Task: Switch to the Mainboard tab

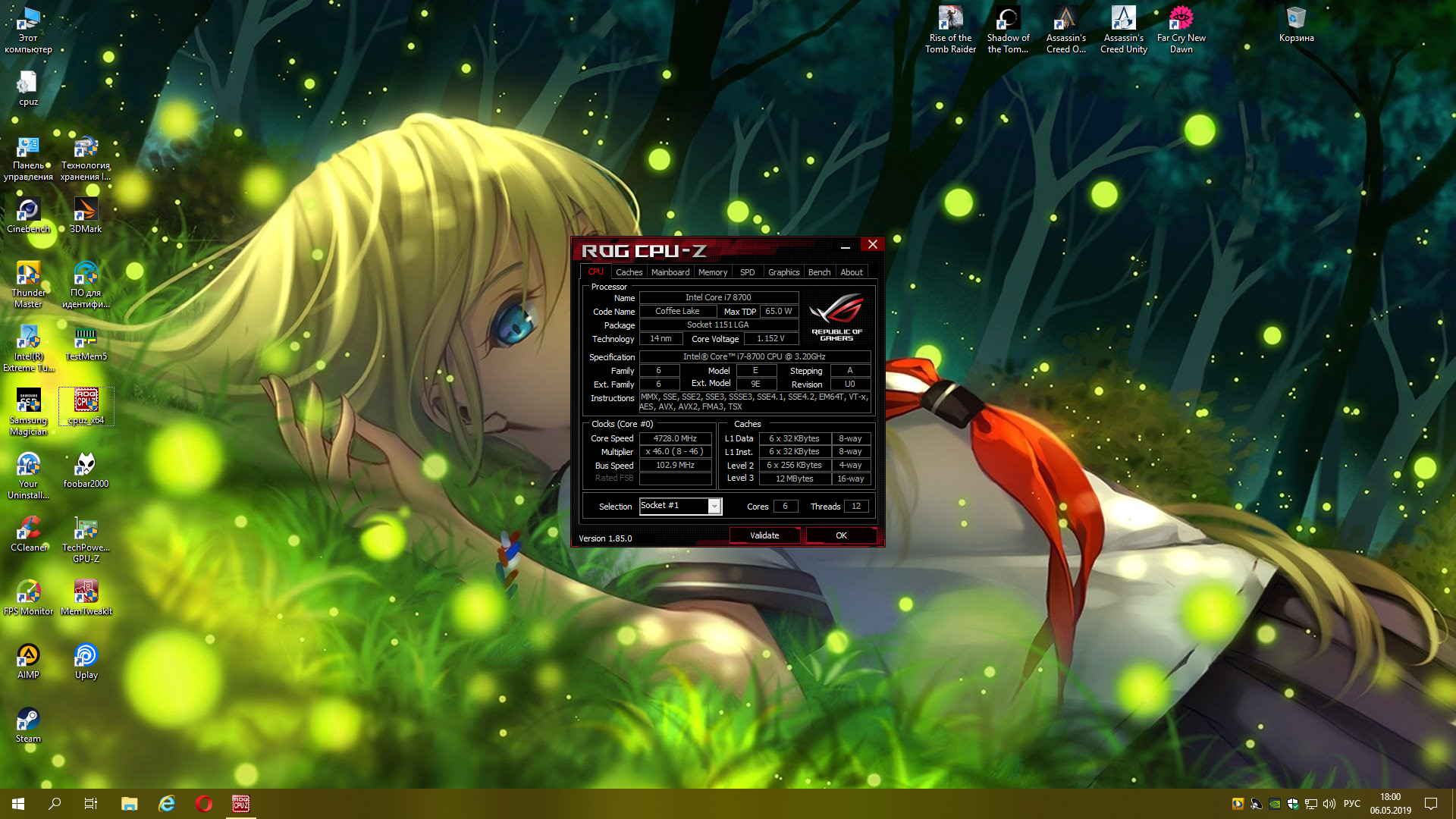Action: (670, 272)
